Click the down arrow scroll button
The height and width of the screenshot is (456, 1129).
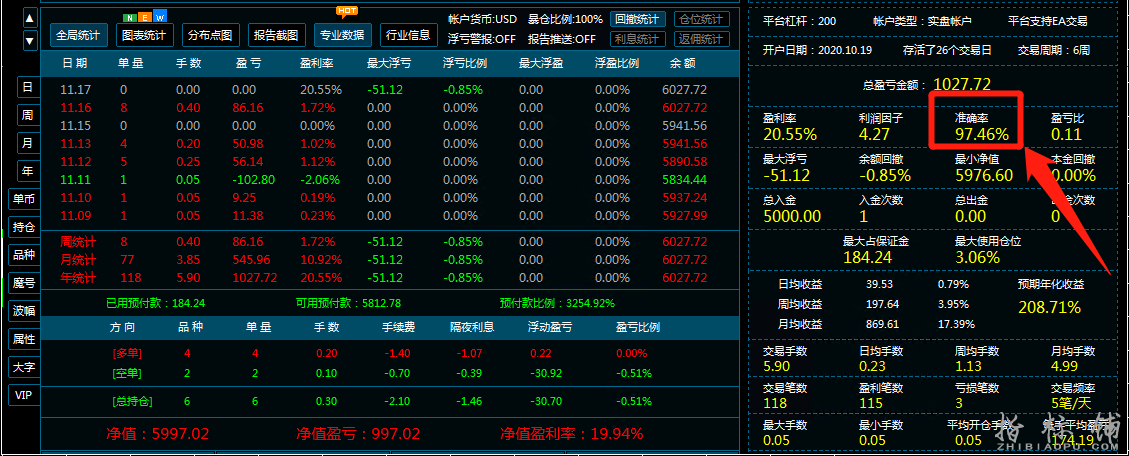pos(29,40)
